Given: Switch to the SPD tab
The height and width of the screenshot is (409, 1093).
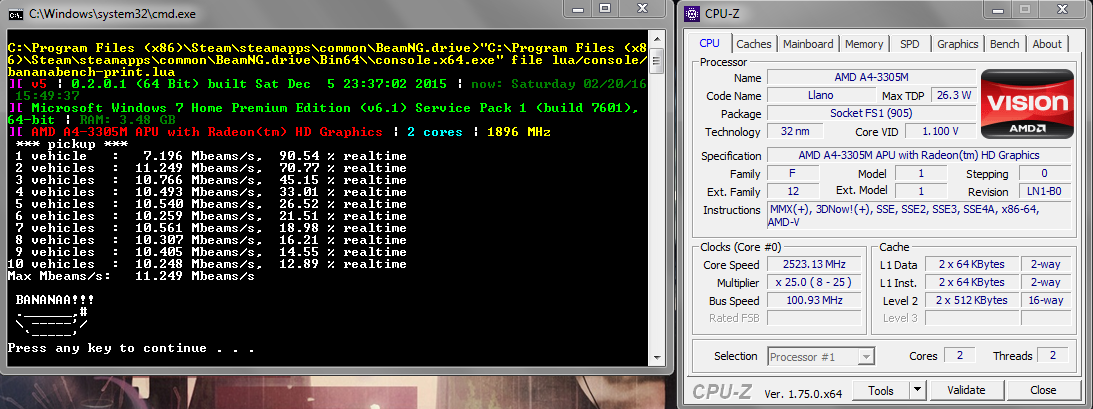Looking at the screenshot, I should point(909,44).
